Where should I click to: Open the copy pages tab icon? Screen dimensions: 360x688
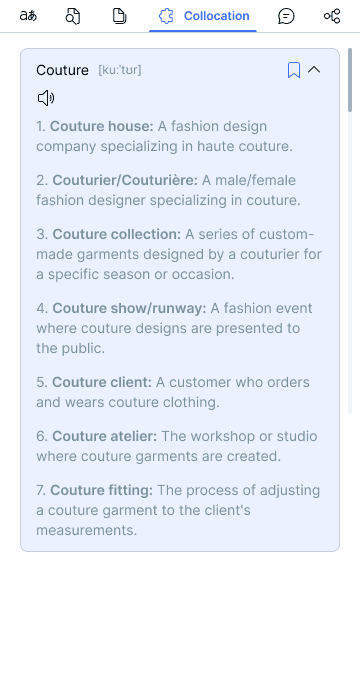[x=119, y=16]
